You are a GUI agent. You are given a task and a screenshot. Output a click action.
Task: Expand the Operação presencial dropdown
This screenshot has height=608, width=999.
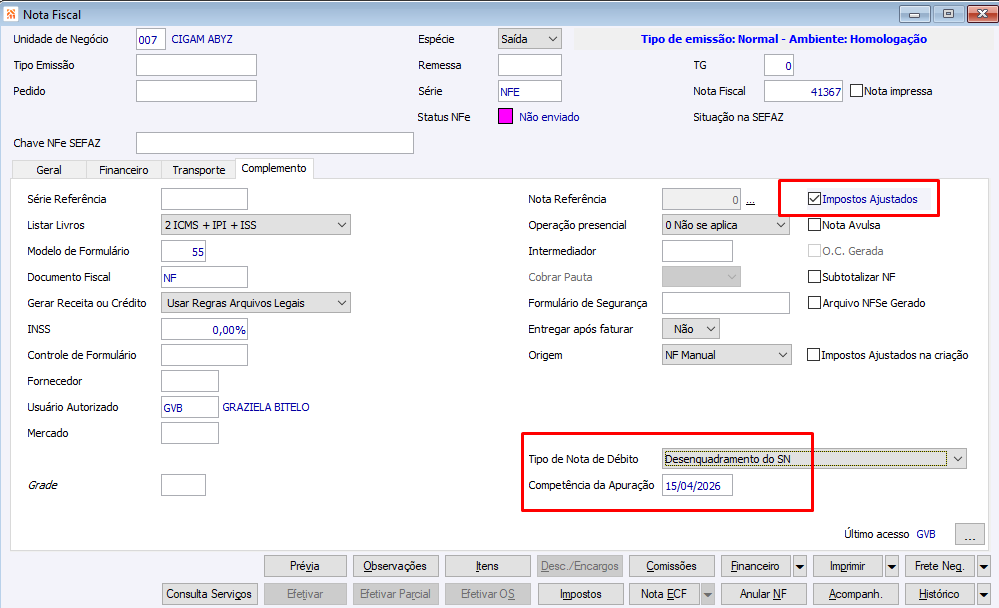pos(726,225)
